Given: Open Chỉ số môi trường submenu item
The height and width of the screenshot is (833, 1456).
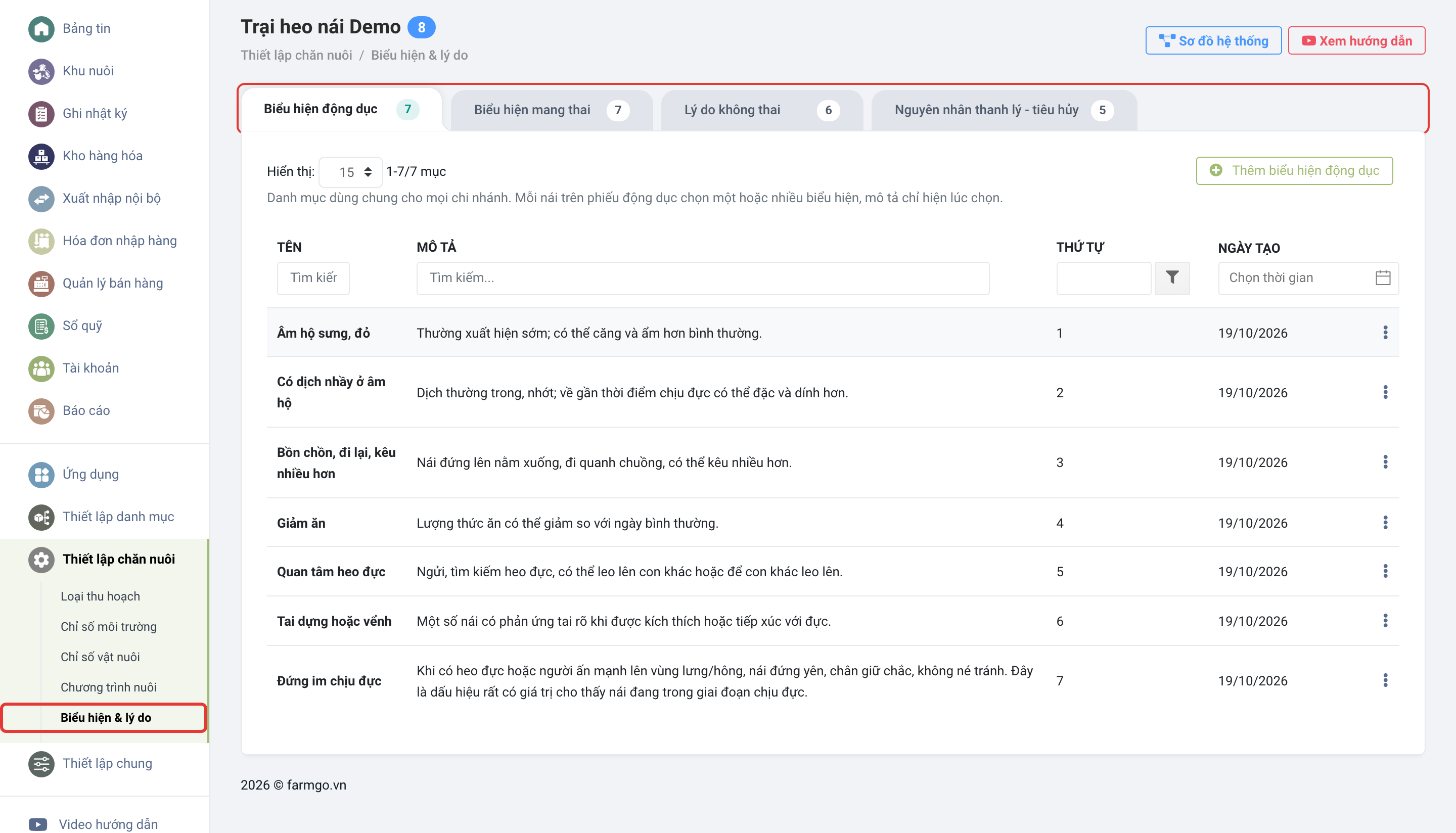Looking at the screenshot, I should 109,626.
